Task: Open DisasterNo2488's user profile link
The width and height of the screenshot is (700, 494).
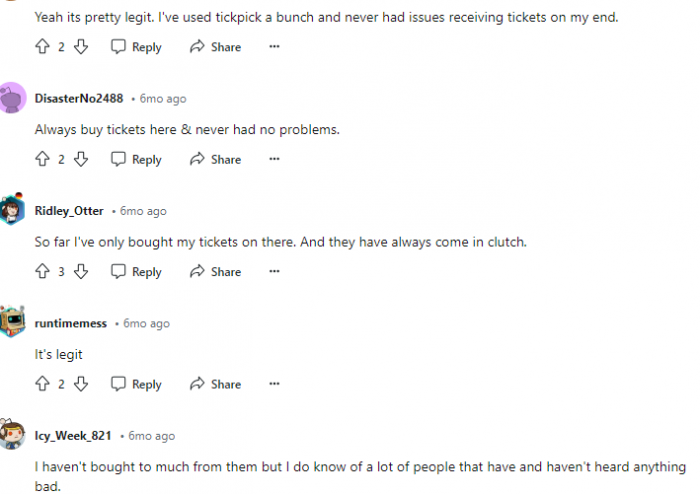Action: (79, 98)
